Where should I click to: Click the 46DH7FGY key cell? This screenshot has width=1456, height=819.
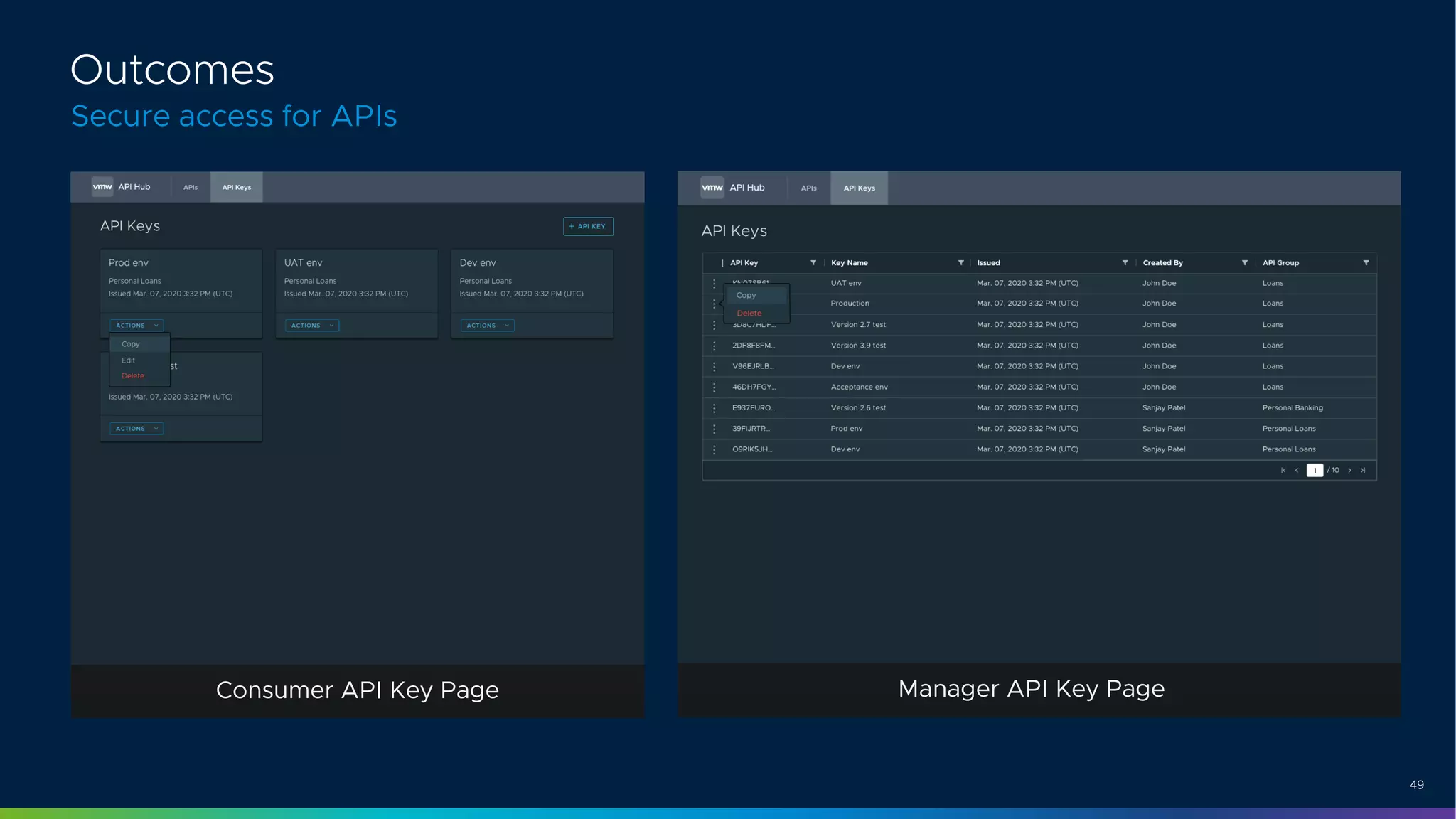tap(754, 387)
